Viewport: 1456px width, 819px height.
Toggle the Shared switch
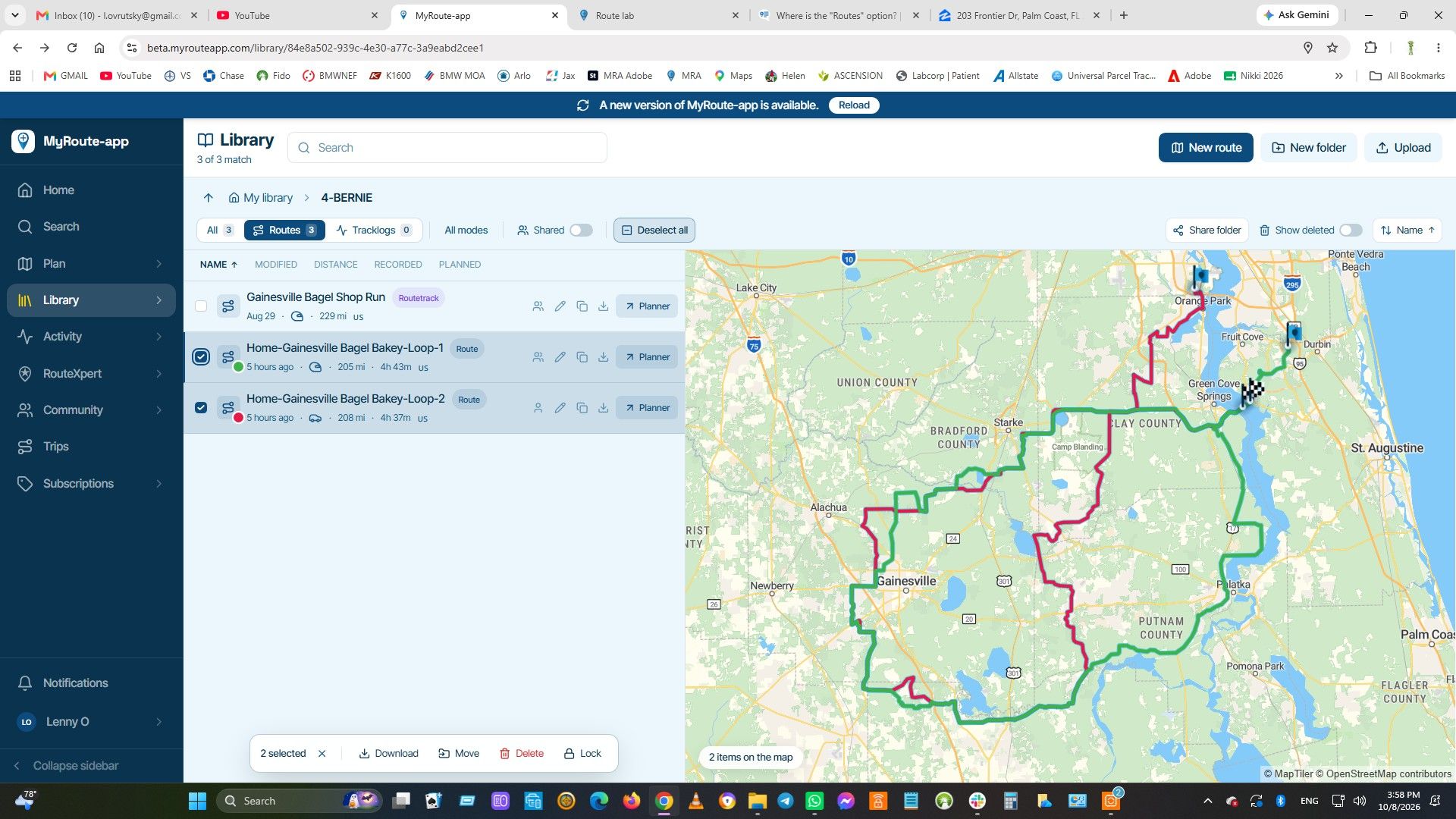pyautogui.click(x=581, y=231)
